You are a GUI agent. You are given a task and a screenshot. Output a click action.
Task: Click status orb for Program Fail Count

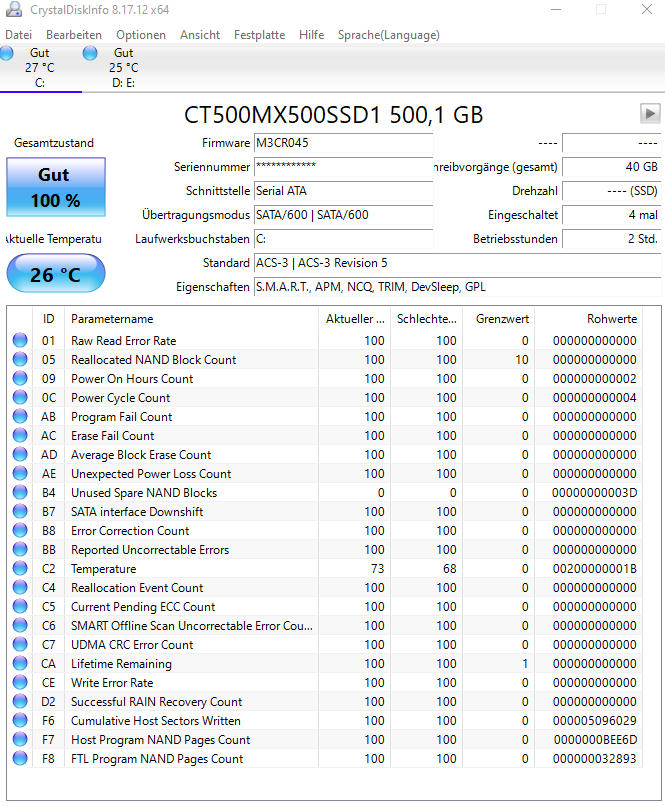[20, 416]
